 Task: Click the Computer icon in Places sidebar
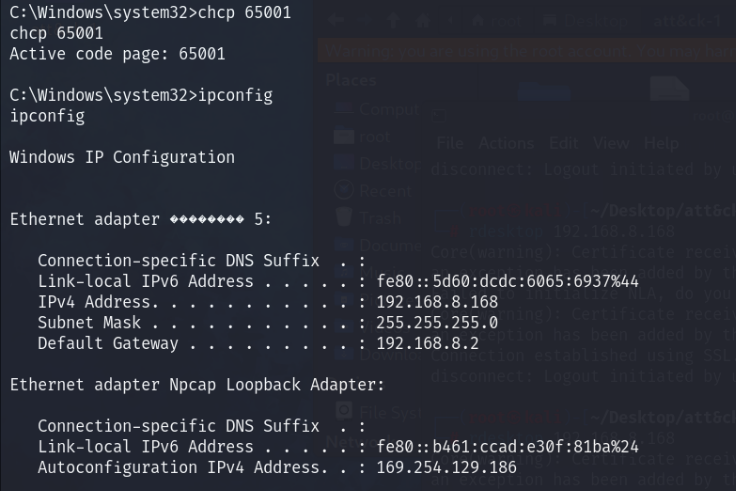pos(343,108)
